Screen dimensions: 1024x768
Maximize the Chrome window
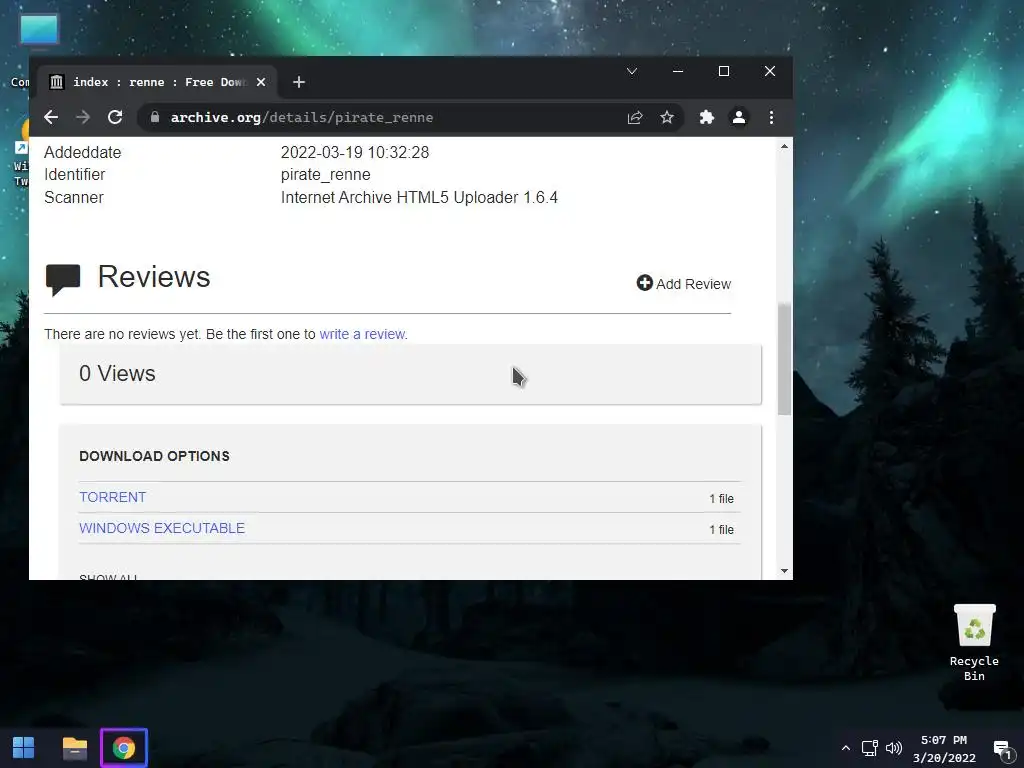pos(724,71)
